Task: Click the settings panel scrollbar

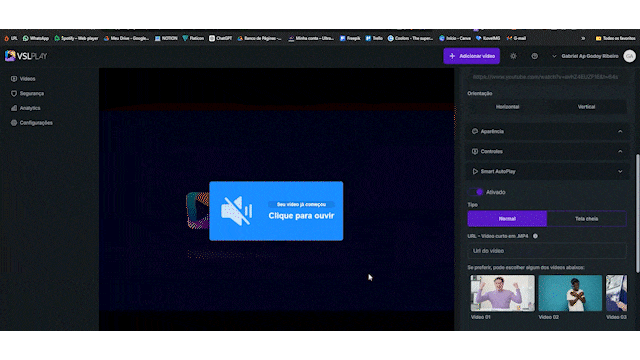Action: (637, 213)
